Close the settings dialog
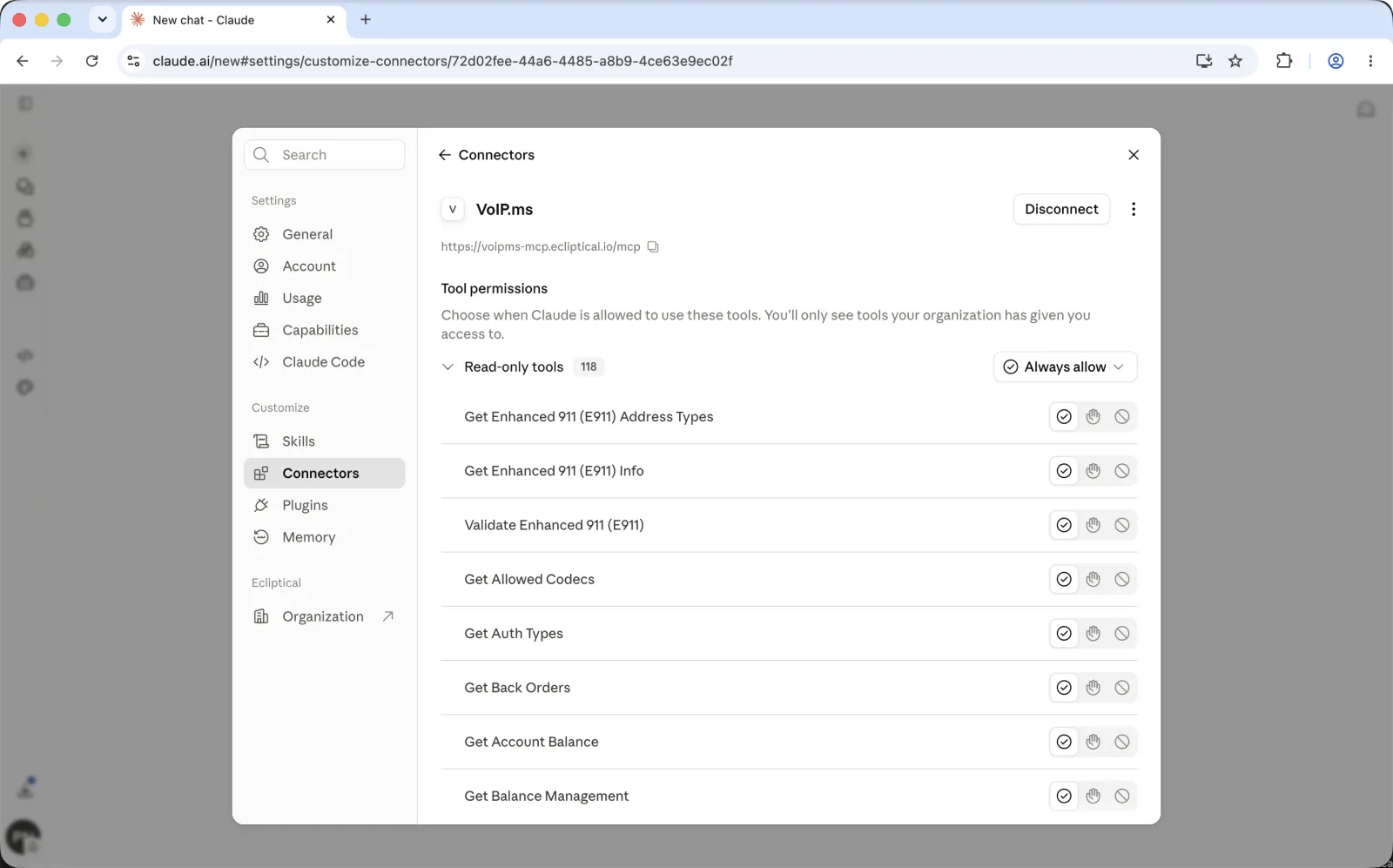This screenshot has width=1393, height=868. pyautogui.click(x=1134, y=155)
